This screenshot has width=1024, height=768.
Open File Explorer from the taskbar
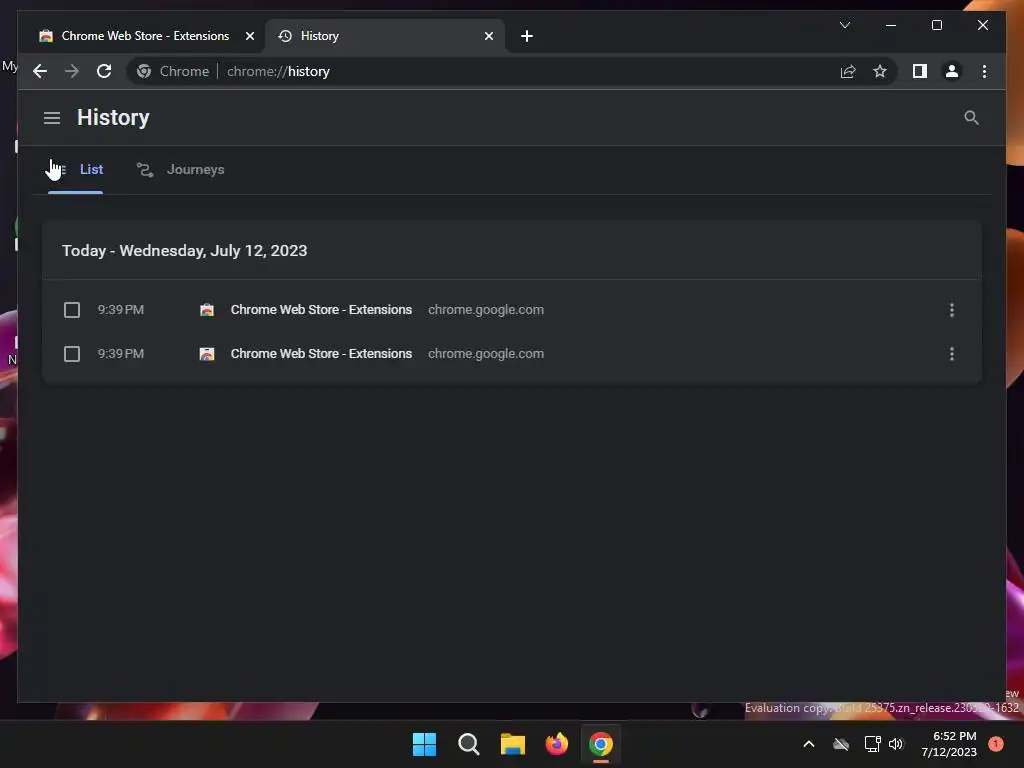(x=513, y=744)
